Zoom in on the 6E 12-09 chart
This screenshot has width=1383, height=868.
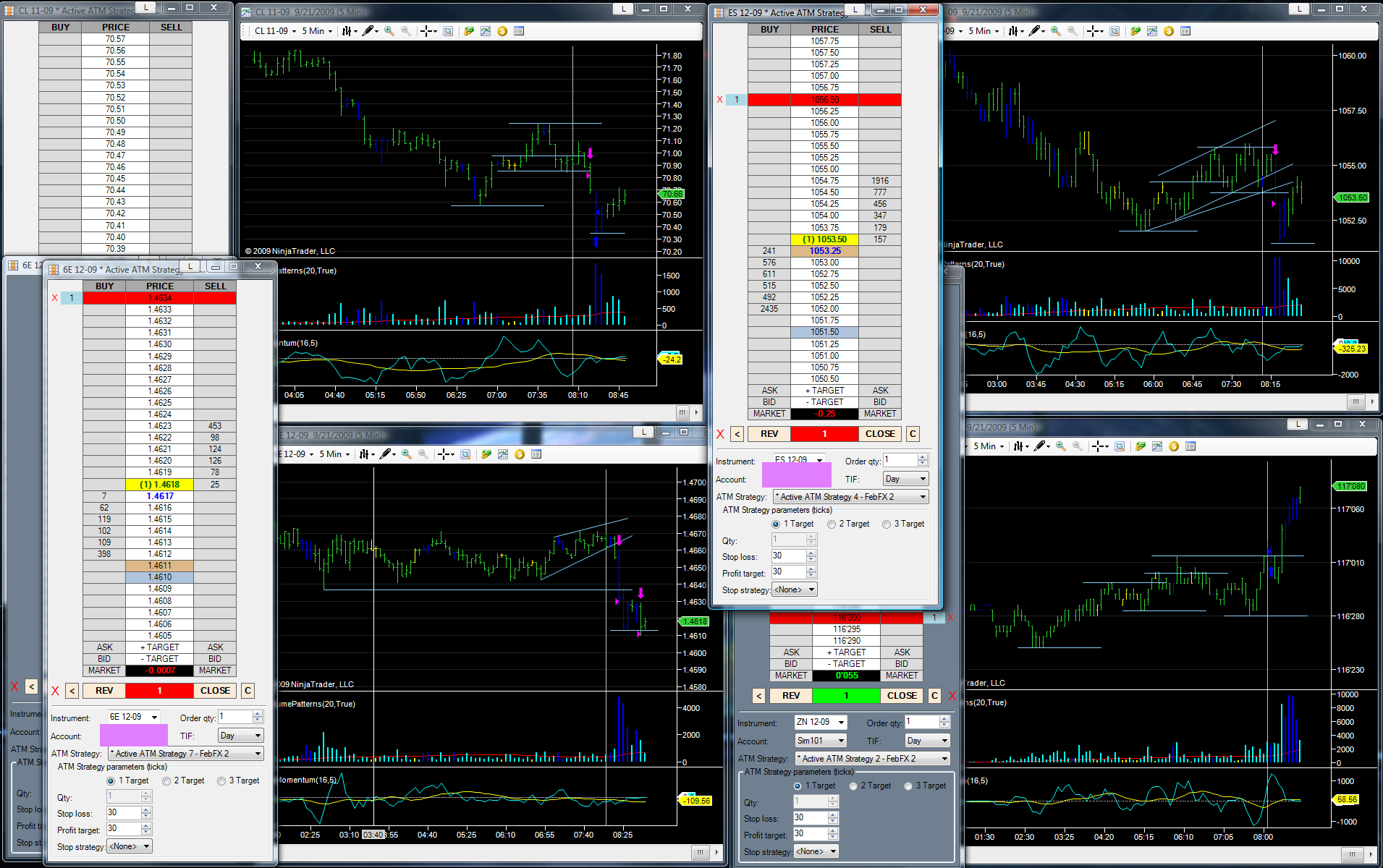click(x=407, y=454)
